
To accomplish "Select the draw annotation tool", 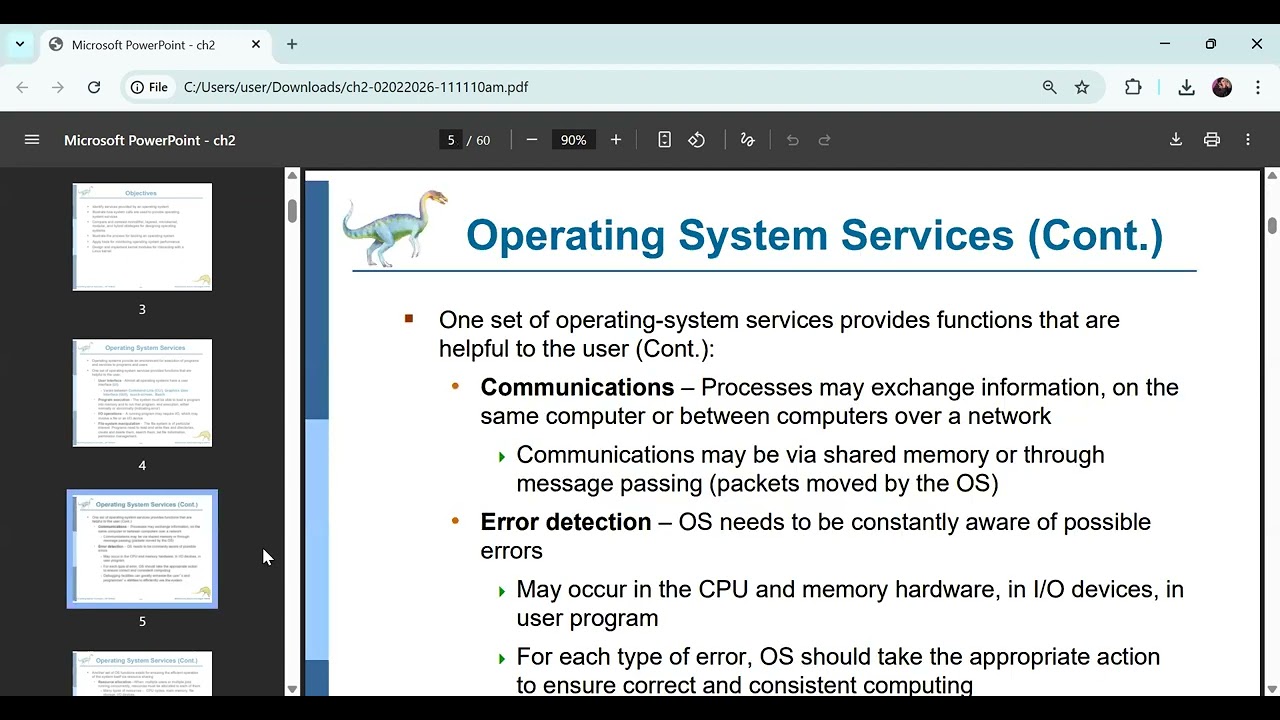I will 747,140.
